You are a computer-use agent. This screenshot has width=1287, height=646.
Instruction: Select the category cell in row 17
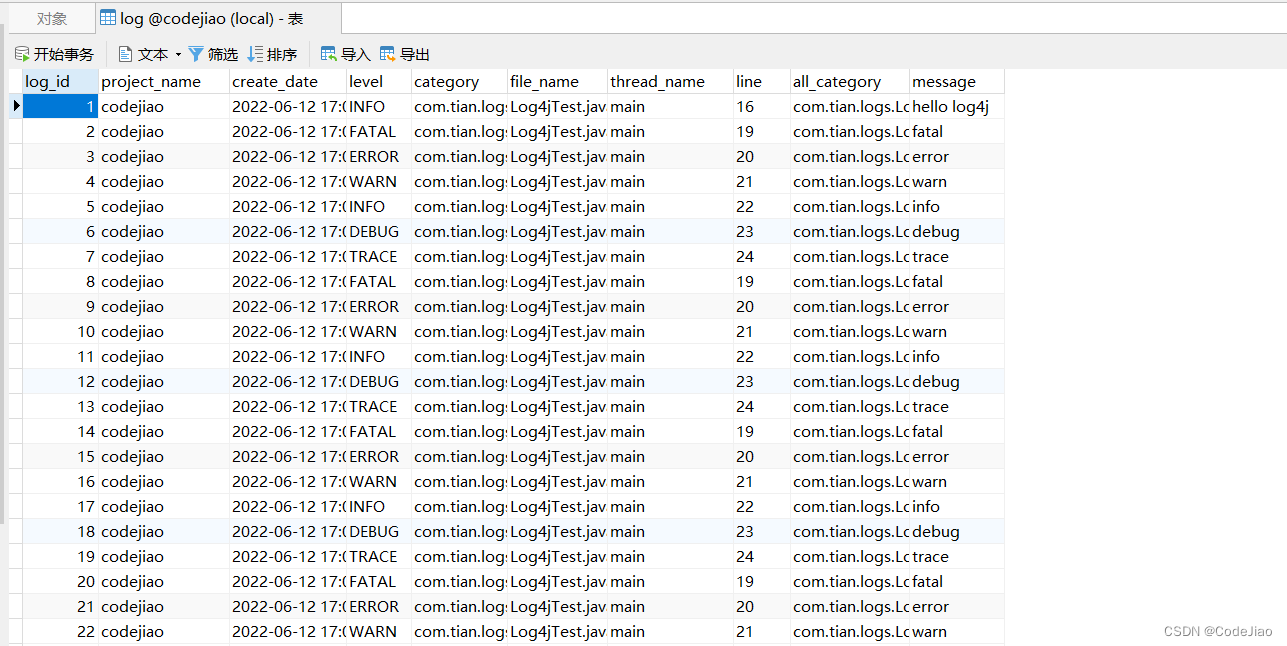459,506
